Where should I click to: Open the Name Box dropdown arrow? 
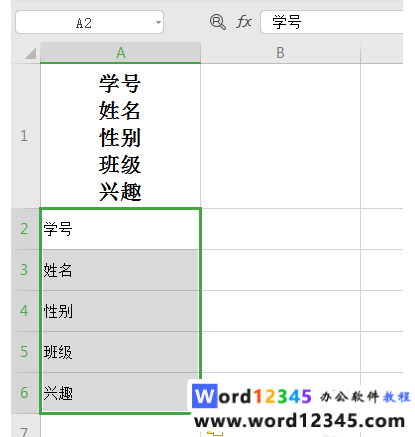158,23
